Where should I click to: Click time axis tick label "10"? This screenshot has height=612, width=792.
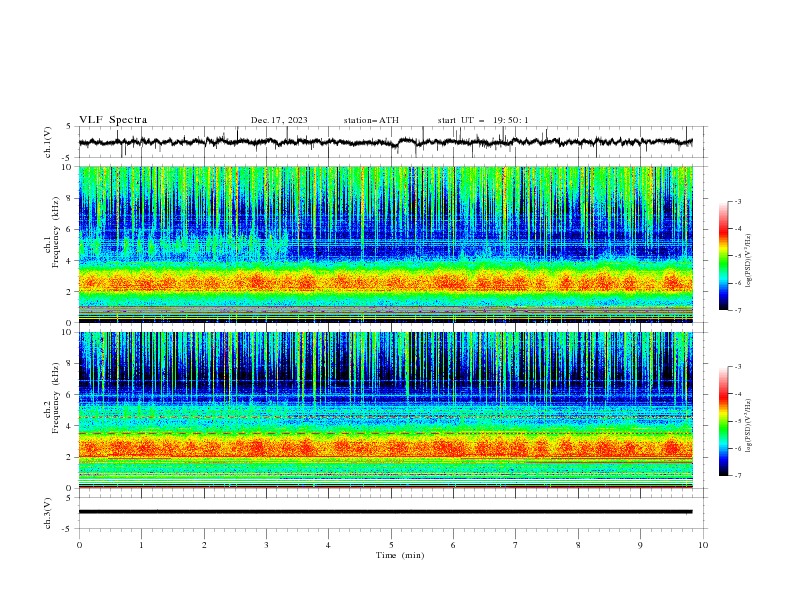703,545
